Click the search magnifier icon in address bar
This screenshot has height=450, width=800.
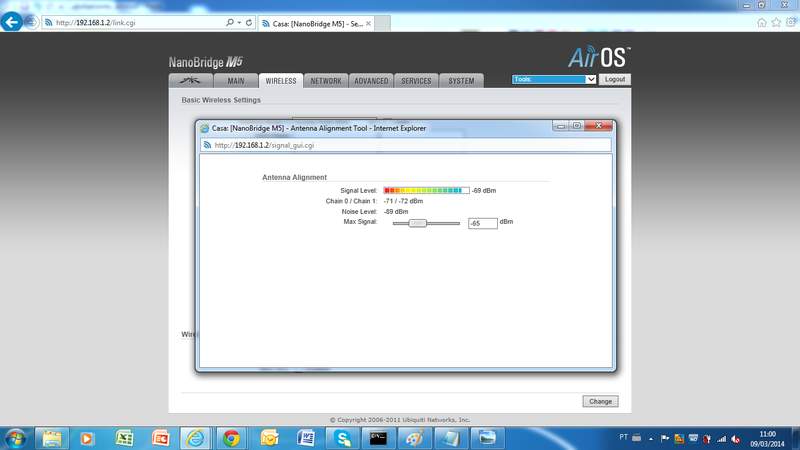tap(230, 22)
